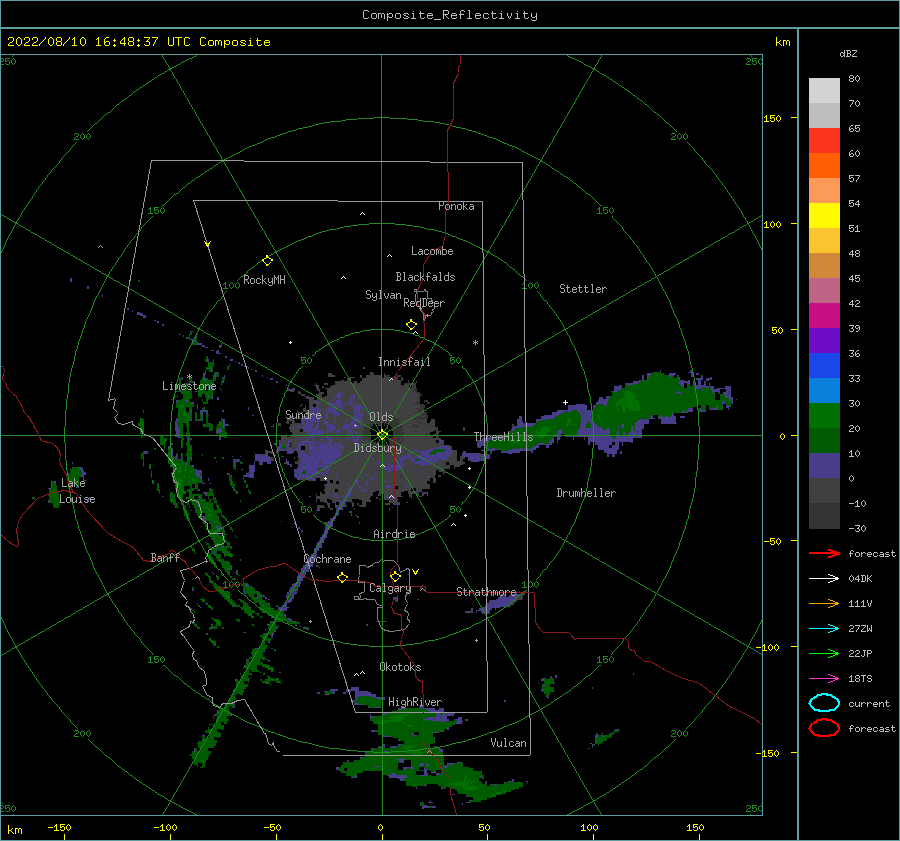Click the orange 111V arrow icon
This screenshot has height=841, width=900.
824,603
